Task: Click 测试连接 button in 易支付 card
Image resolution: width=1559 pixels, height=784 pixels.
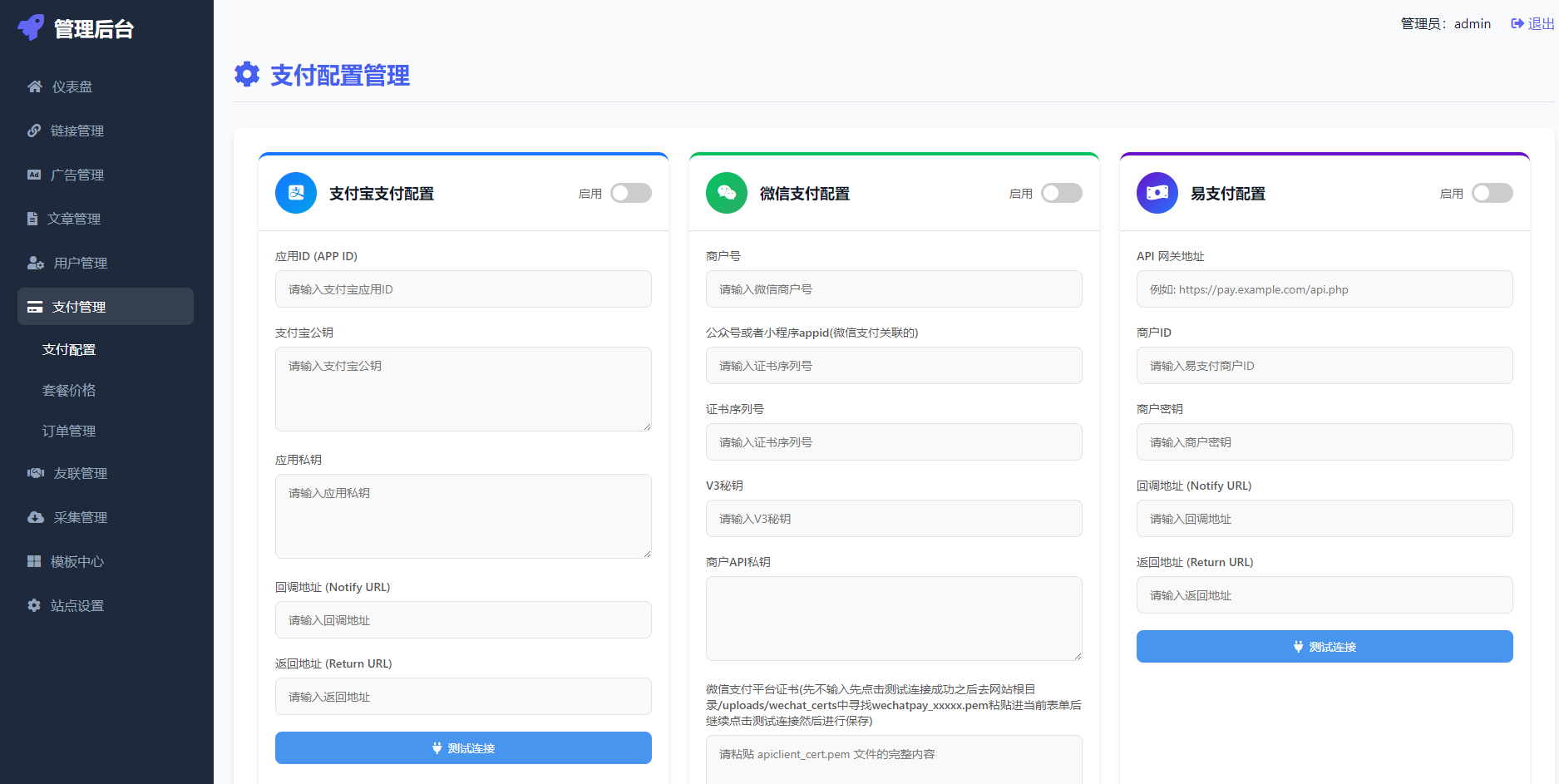Action: coord(1325,646)
